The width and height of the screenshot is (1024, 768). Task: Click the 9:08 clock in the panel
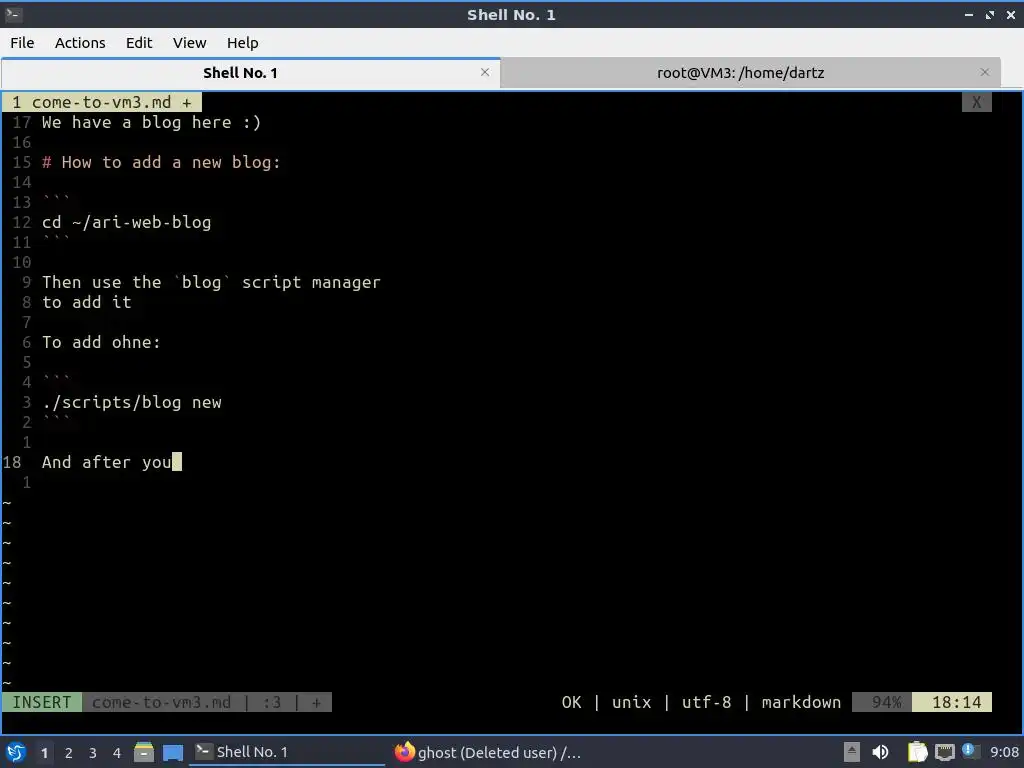(x=1004, y=752)
